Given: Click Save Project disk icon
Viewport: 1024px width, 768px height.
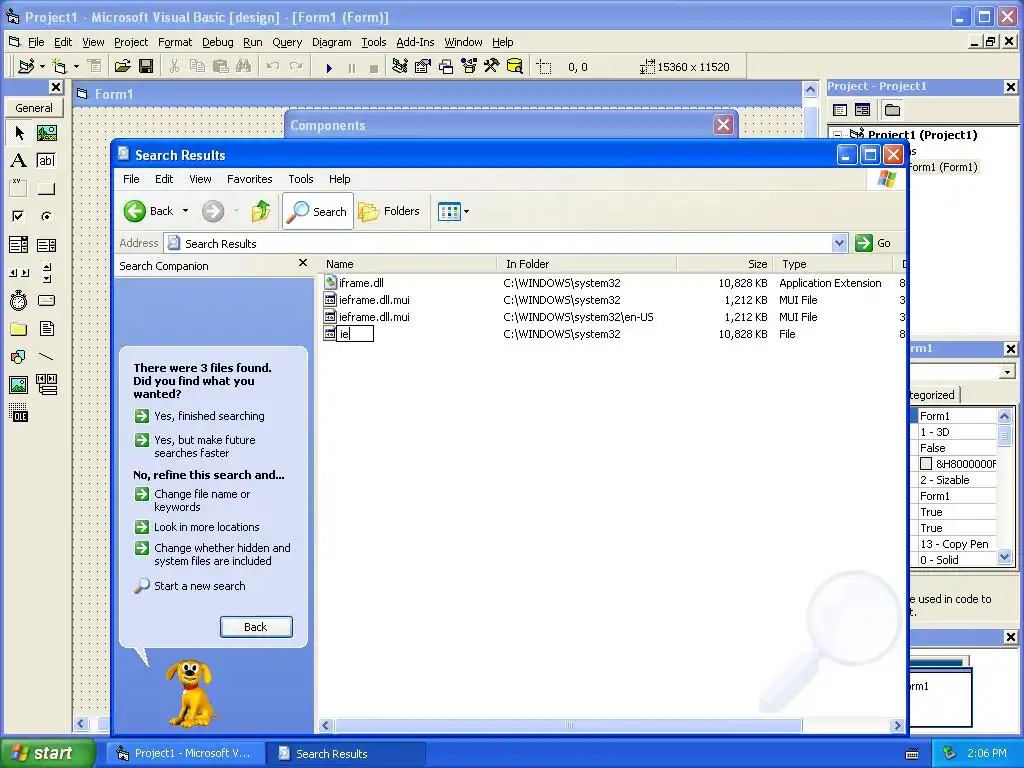Looking at the screenshot, I should click(146, 67).
